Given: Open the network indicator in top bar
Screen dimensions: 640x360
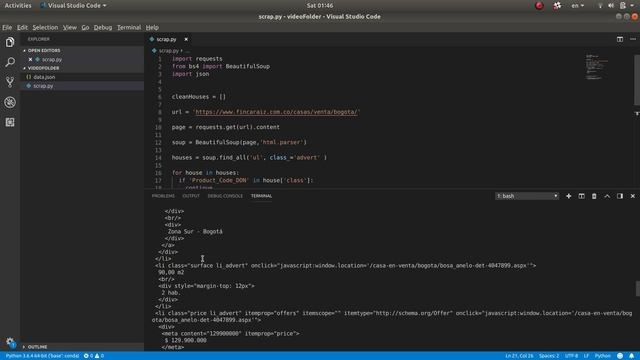Looking at the screenshot, I should pyautogui.click(x=600, y=6).
